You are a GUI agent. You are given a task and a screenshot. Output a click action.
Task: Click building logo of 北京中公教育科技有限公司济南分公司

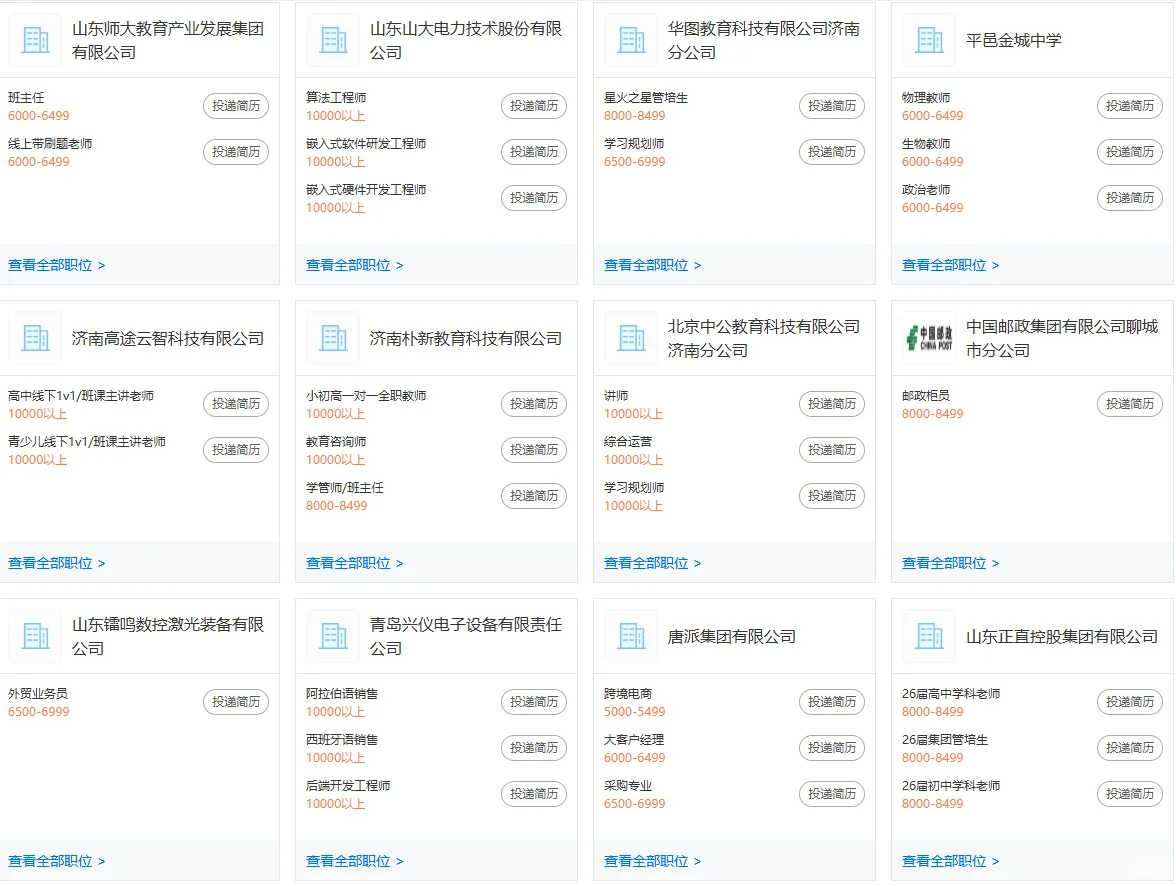click(x=632, y=338)
